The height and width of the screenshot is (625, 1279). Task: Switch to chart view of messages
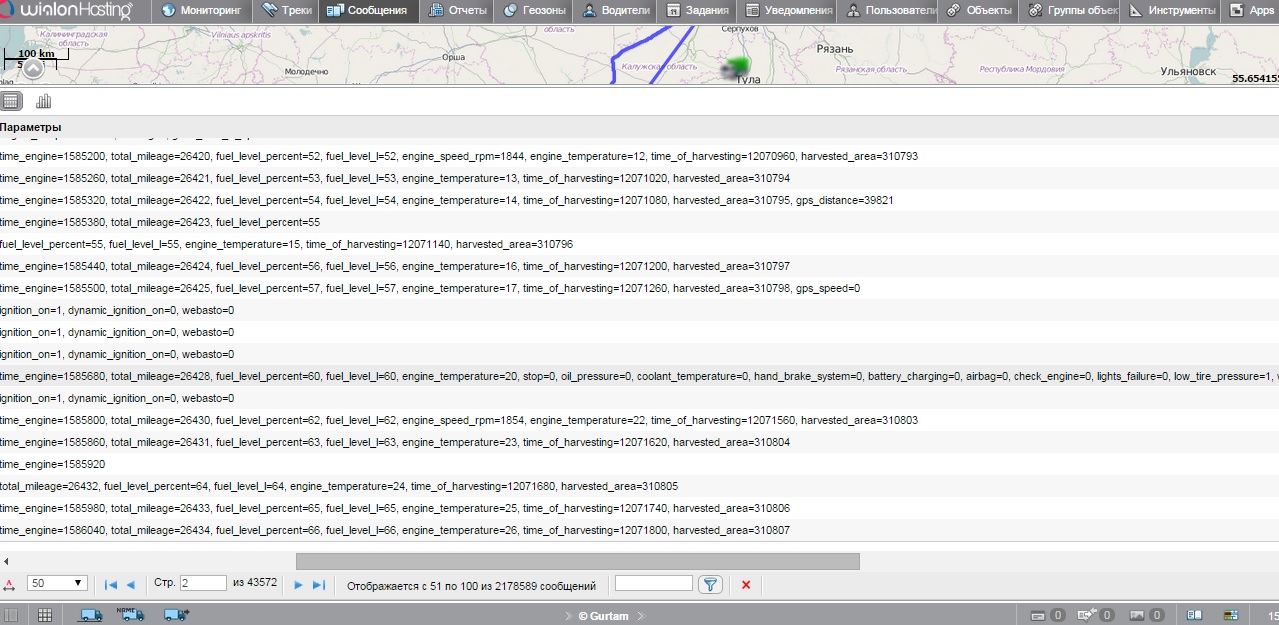click(43, 101)
